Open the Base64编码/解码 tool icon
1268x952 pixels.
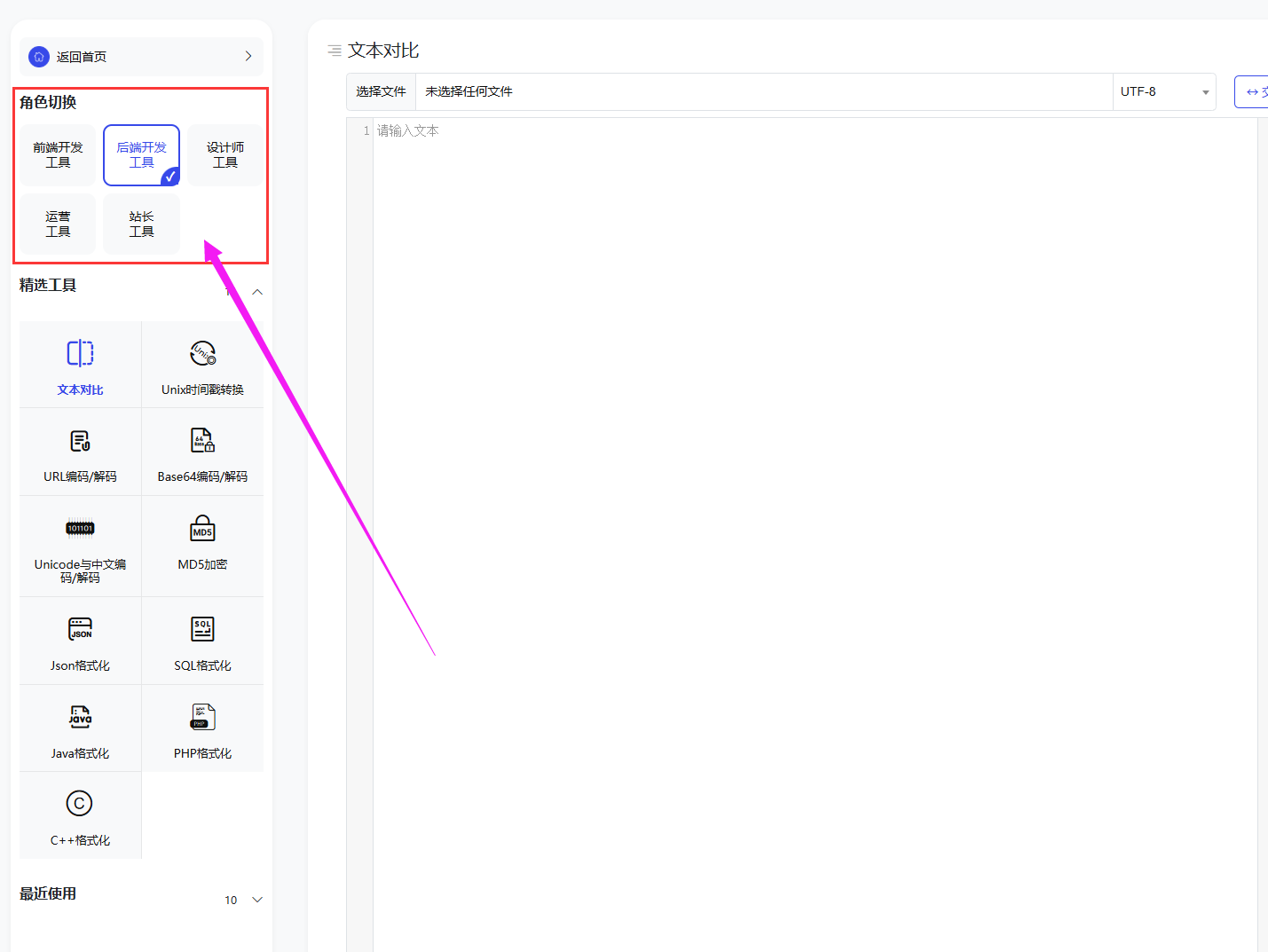tap(202, 441)
